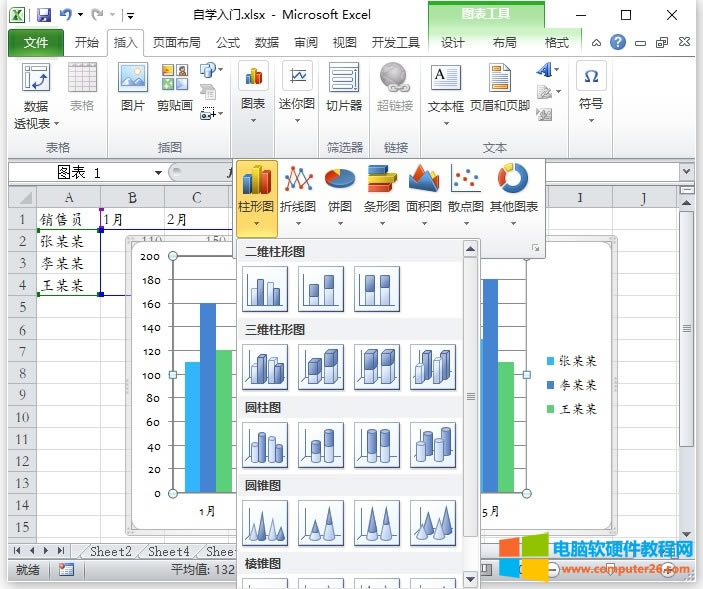Insert a 图片 picture from the ribbon
The width and height of the screenshot is (703, 589).
point(132,88)
